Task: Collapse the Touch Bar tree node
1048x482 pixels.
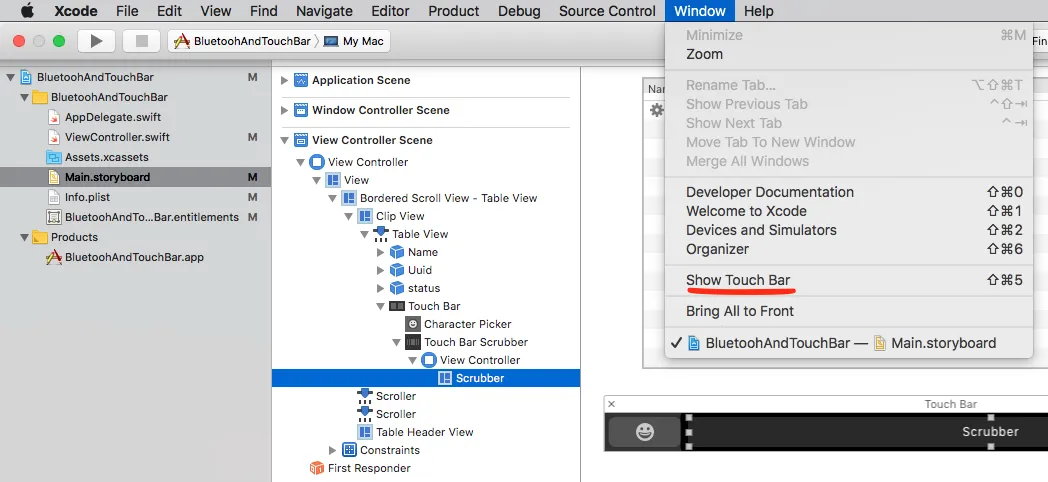Action: pos(381,306)
